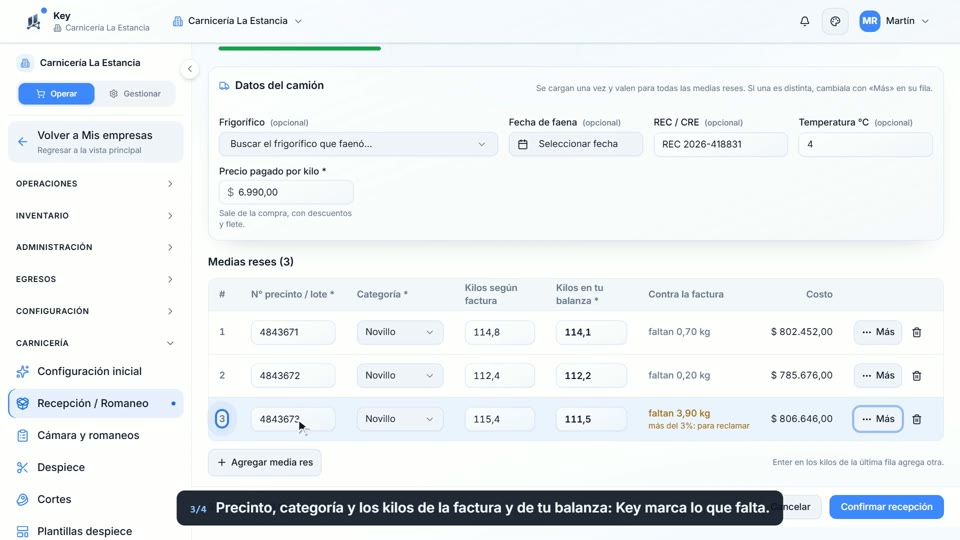Image resolution: width=960 pixels, height=540 pixels.
Task: Expand the Egresos section
Action: 95,279
